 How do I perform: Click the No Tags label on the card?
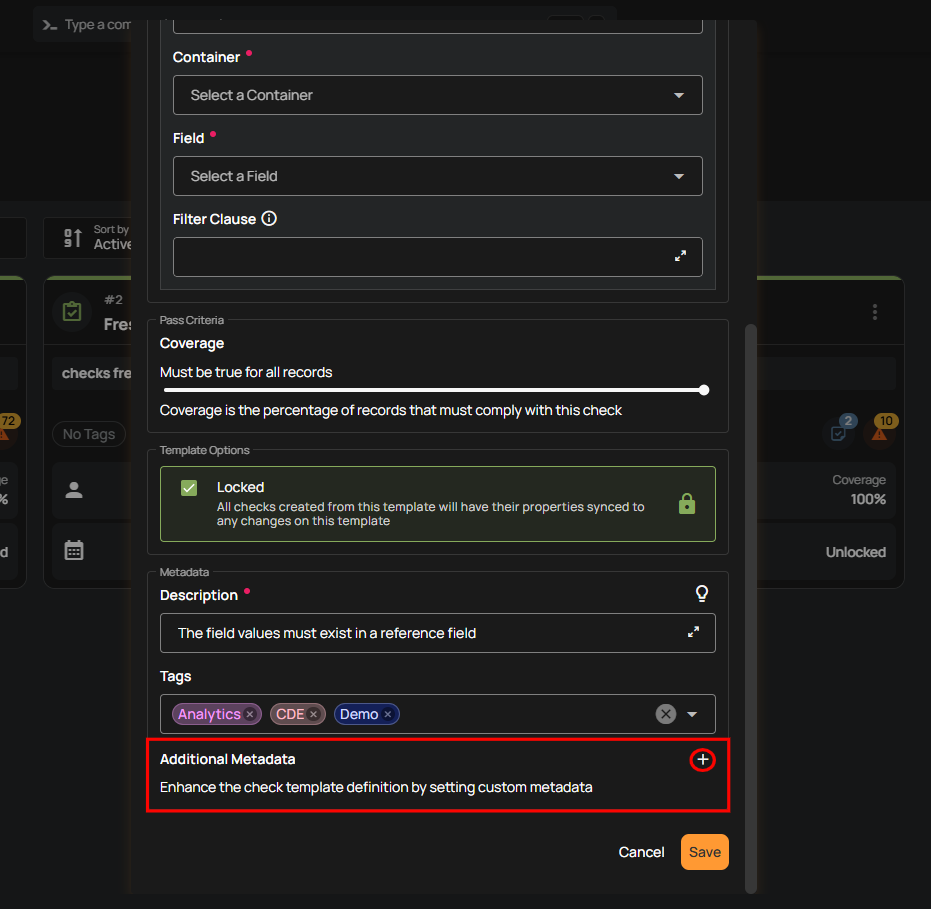88,434
